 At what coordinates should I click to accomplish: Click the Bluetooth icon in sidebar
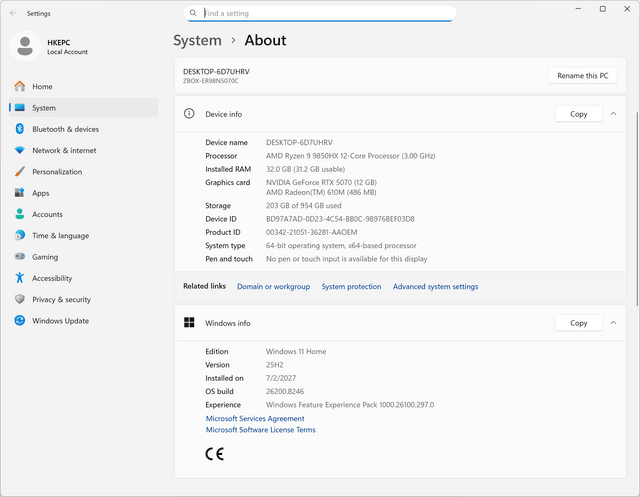pyautogui.click(x=20, y=129)
